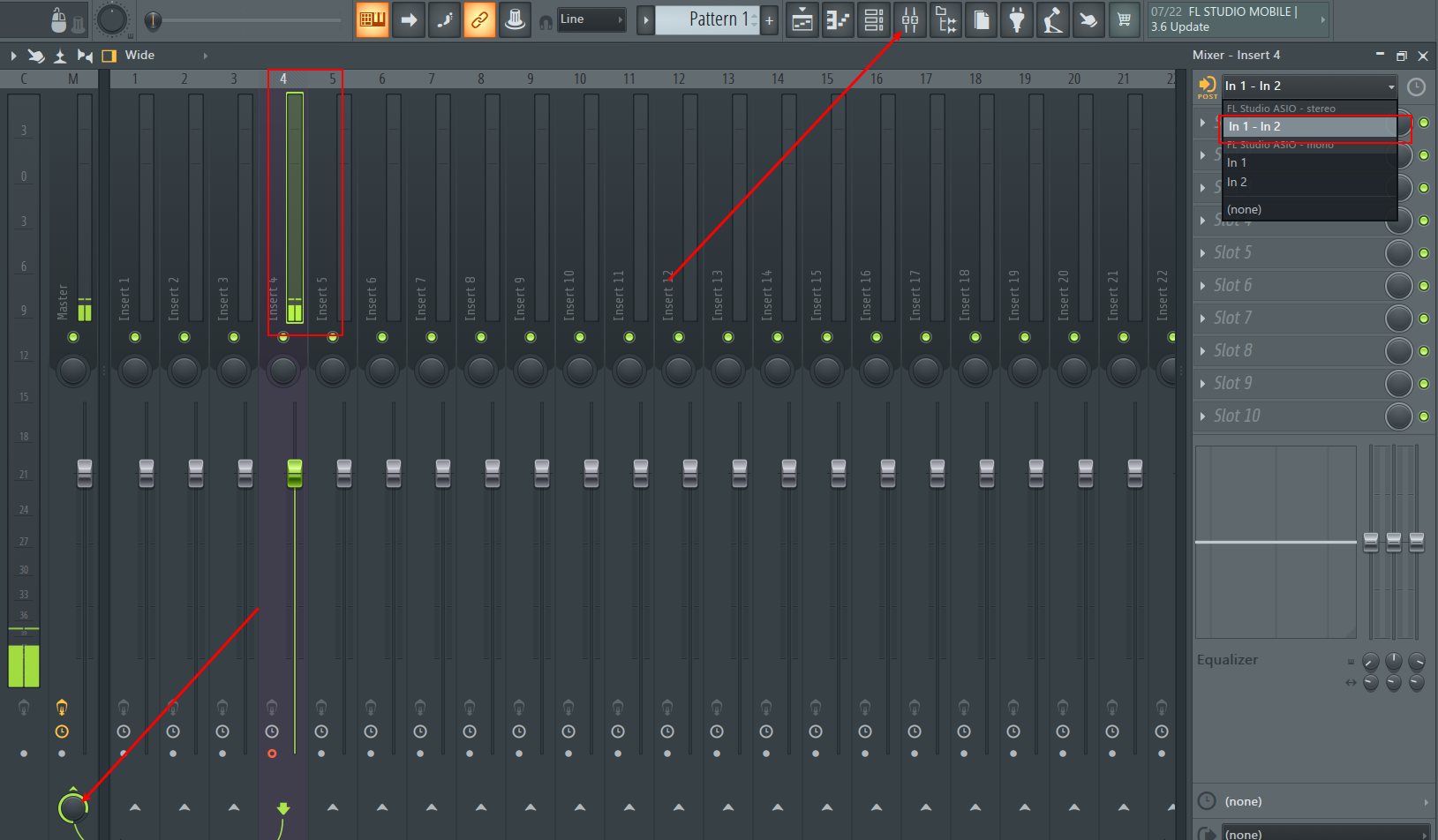Click Insert 6 pan knob

tap(382, 371)
